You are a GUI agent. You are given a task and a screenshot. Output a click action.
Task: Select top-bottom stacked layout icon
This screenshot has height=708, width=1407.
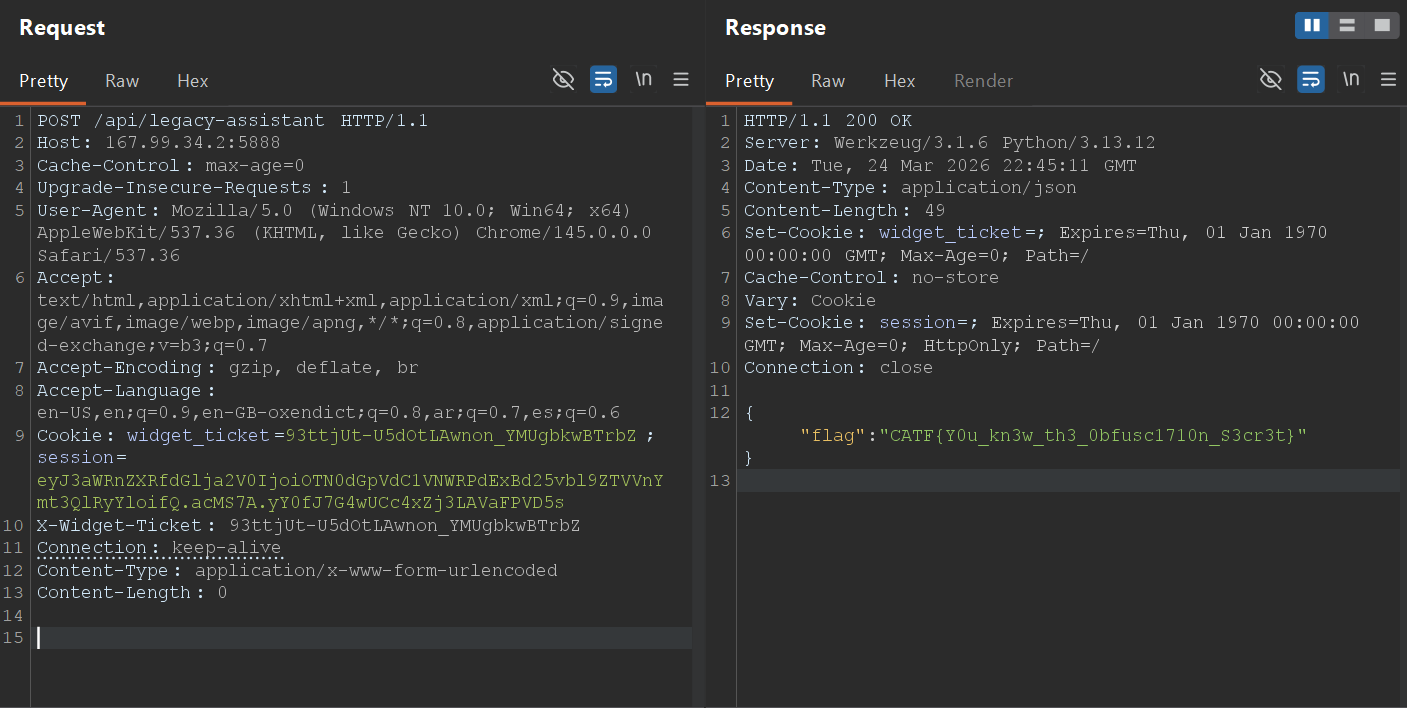click(x=1347, y=25)
